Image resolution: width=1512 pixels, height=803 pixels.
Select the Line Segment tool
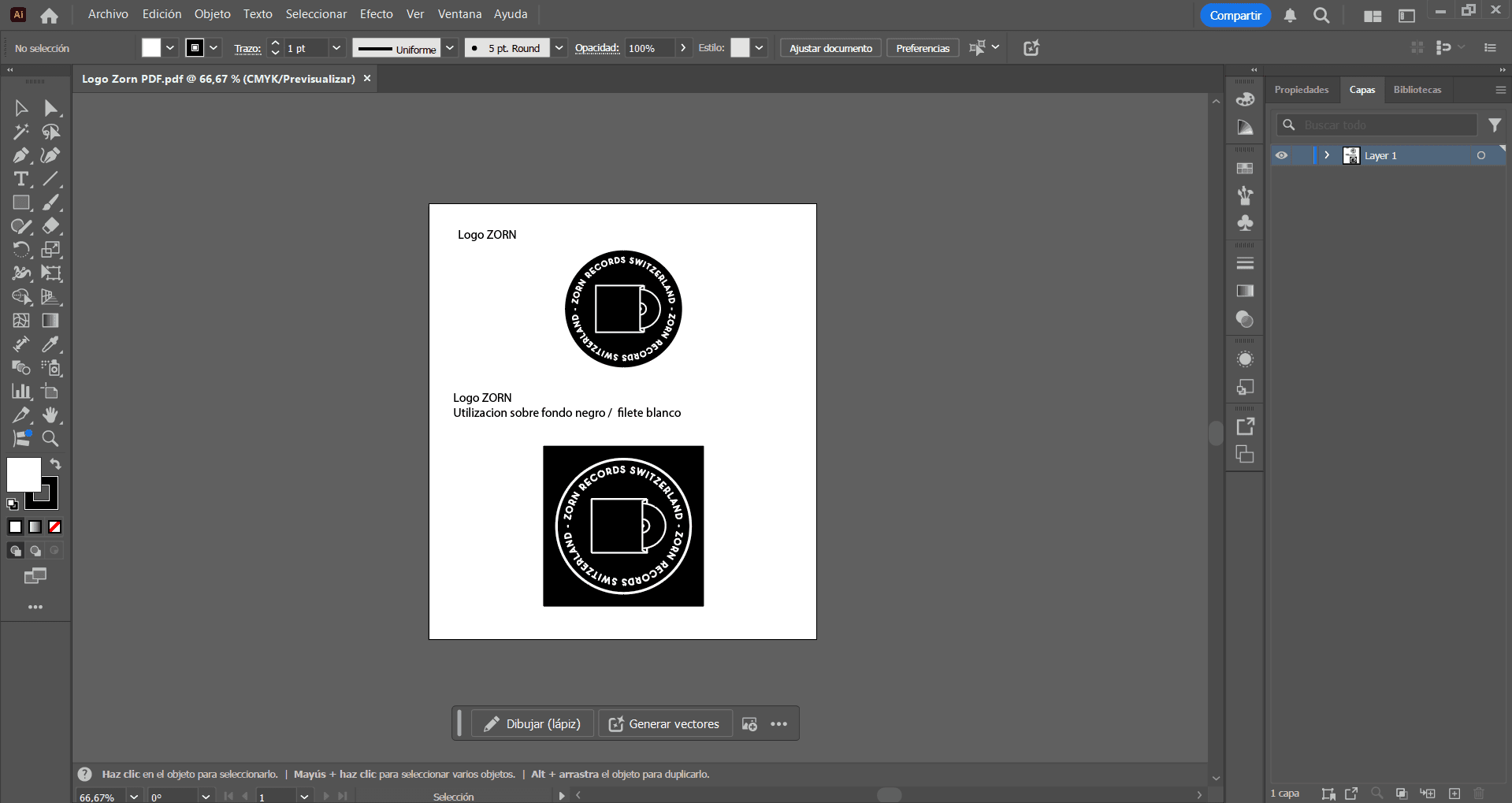[51, 179]
